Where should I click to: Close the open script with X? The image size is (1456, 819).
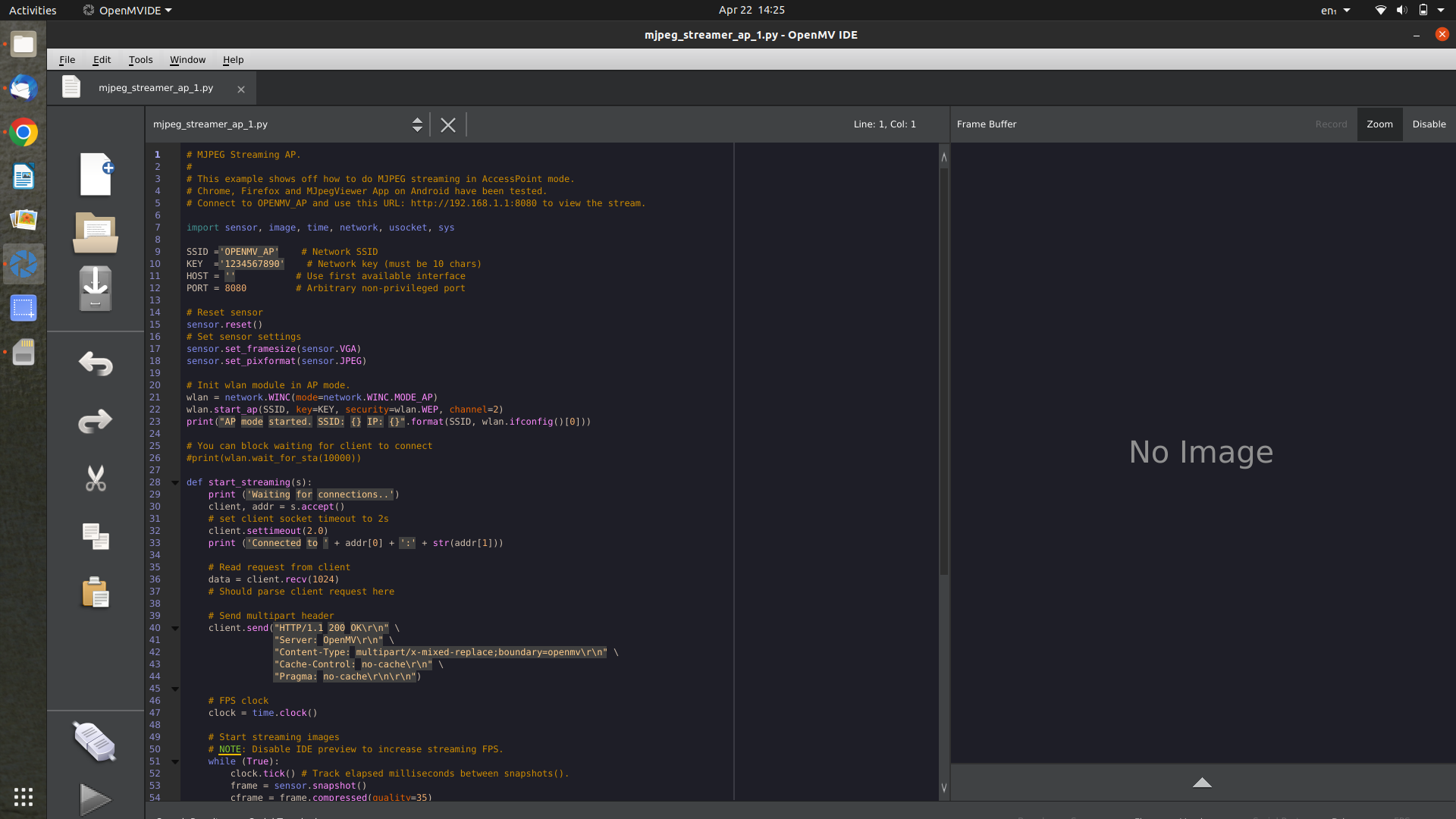pyautogui.click(x=447, y=124)
